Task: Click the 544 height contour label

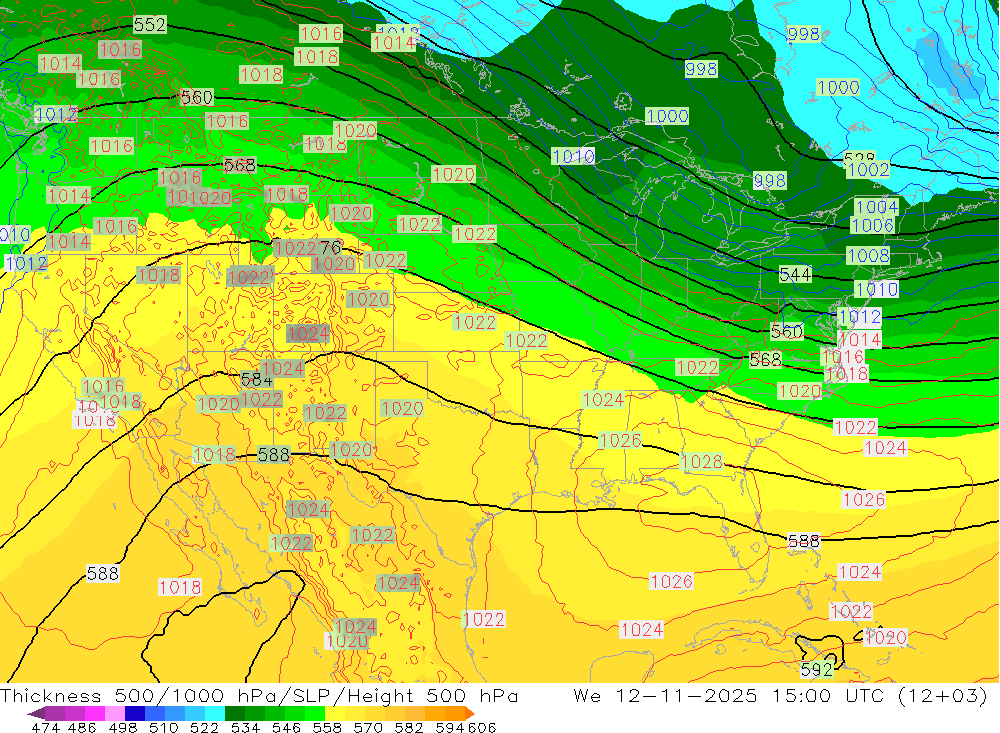Action: coord(795,275)
